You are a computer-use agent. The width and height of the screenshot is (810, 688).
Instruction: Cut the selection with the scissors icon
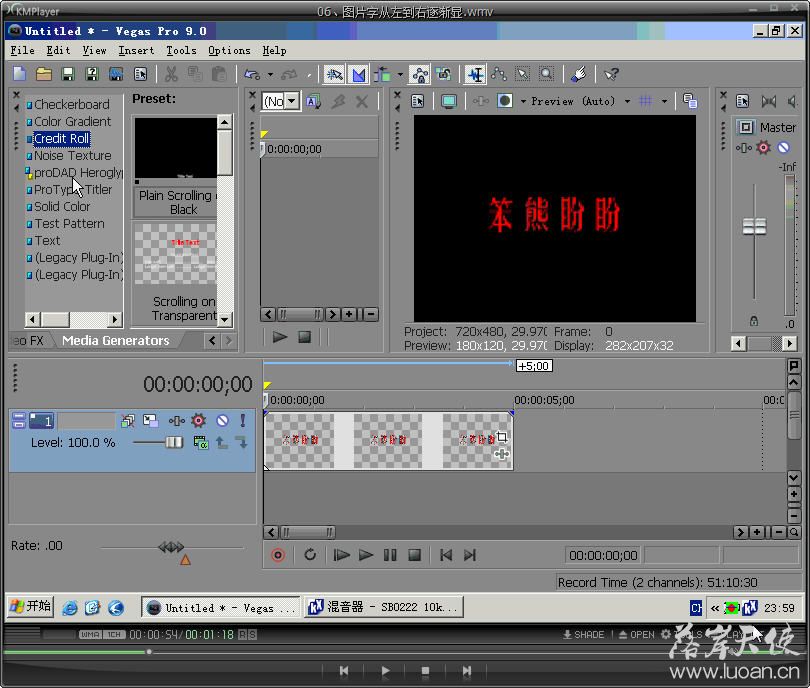click(171, 74)
